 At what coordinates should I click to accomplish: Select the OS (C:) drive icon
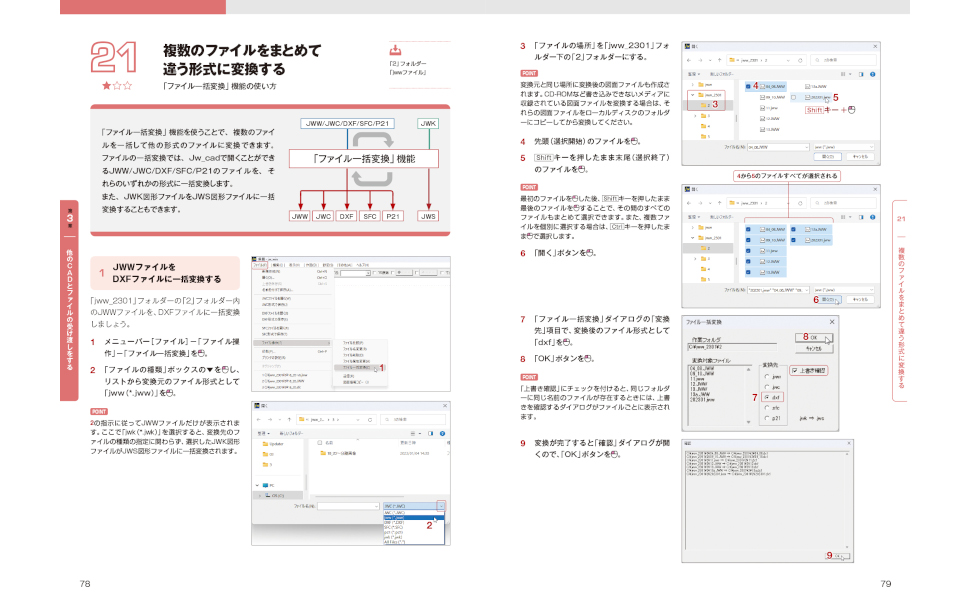click(x=267, y=495)
